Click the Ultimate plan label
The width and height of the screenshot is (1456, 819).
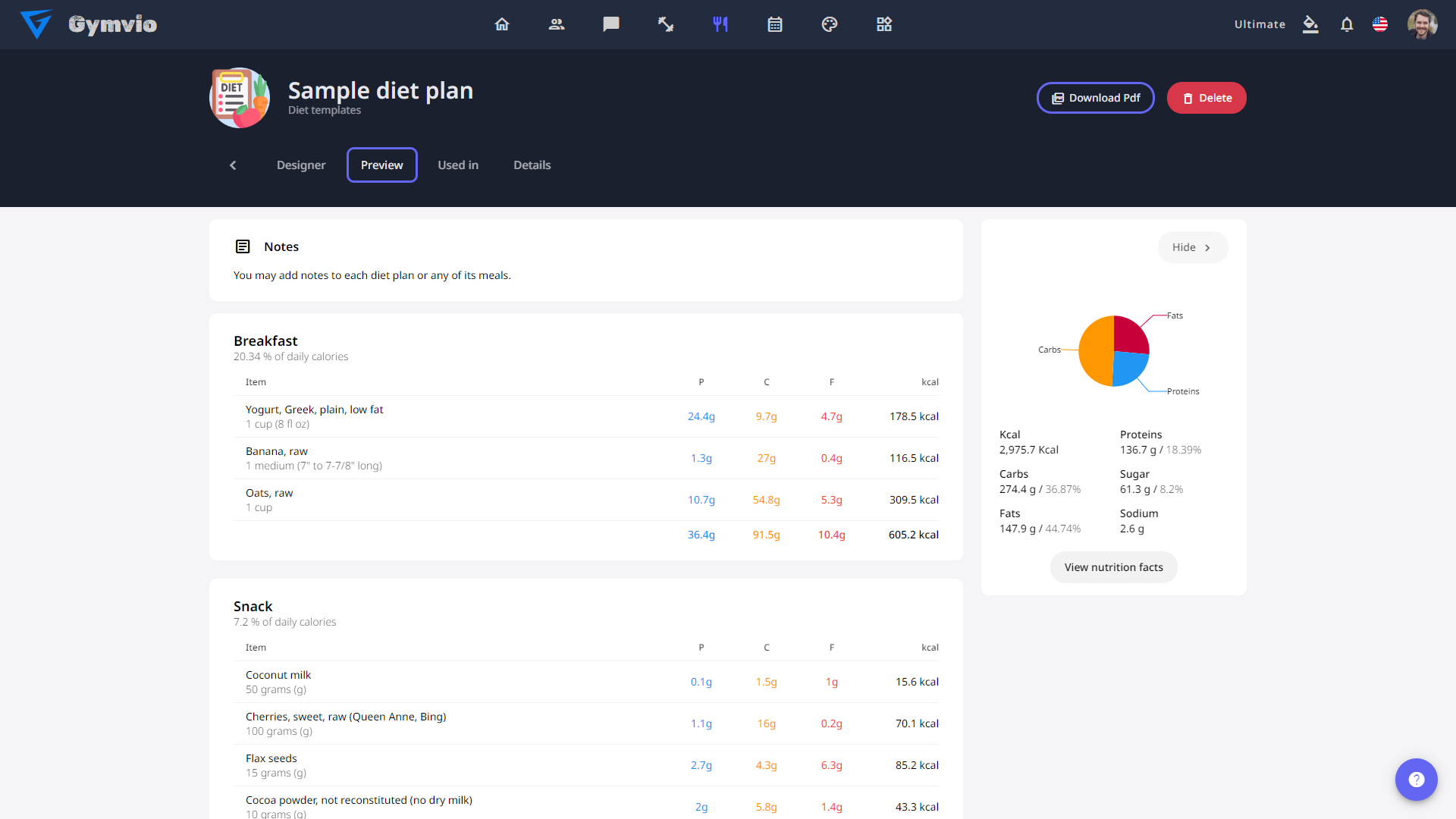(x=1260, y=24)
